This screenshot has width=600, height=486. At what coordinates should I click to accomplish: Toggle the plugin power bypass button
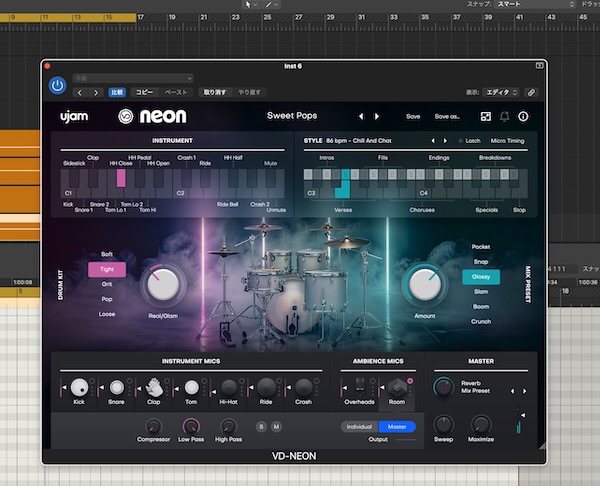pyautogui.click(x=57, y=85)
